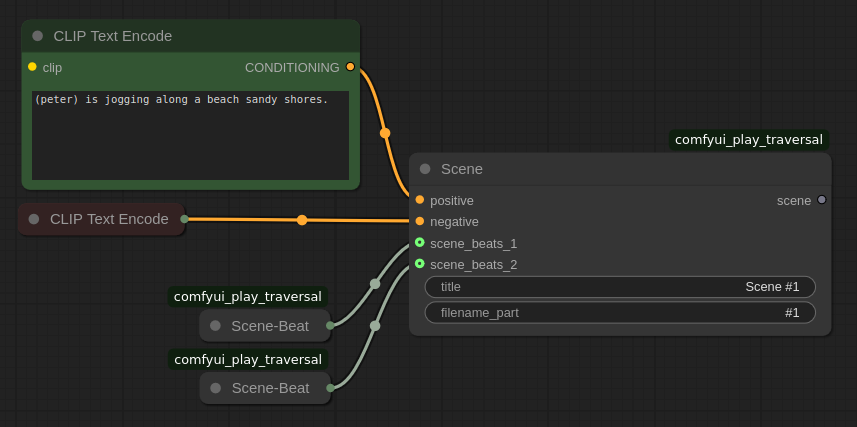Click the link midpoint on the positive wire

pyautogui.click(x=385, y=133)
